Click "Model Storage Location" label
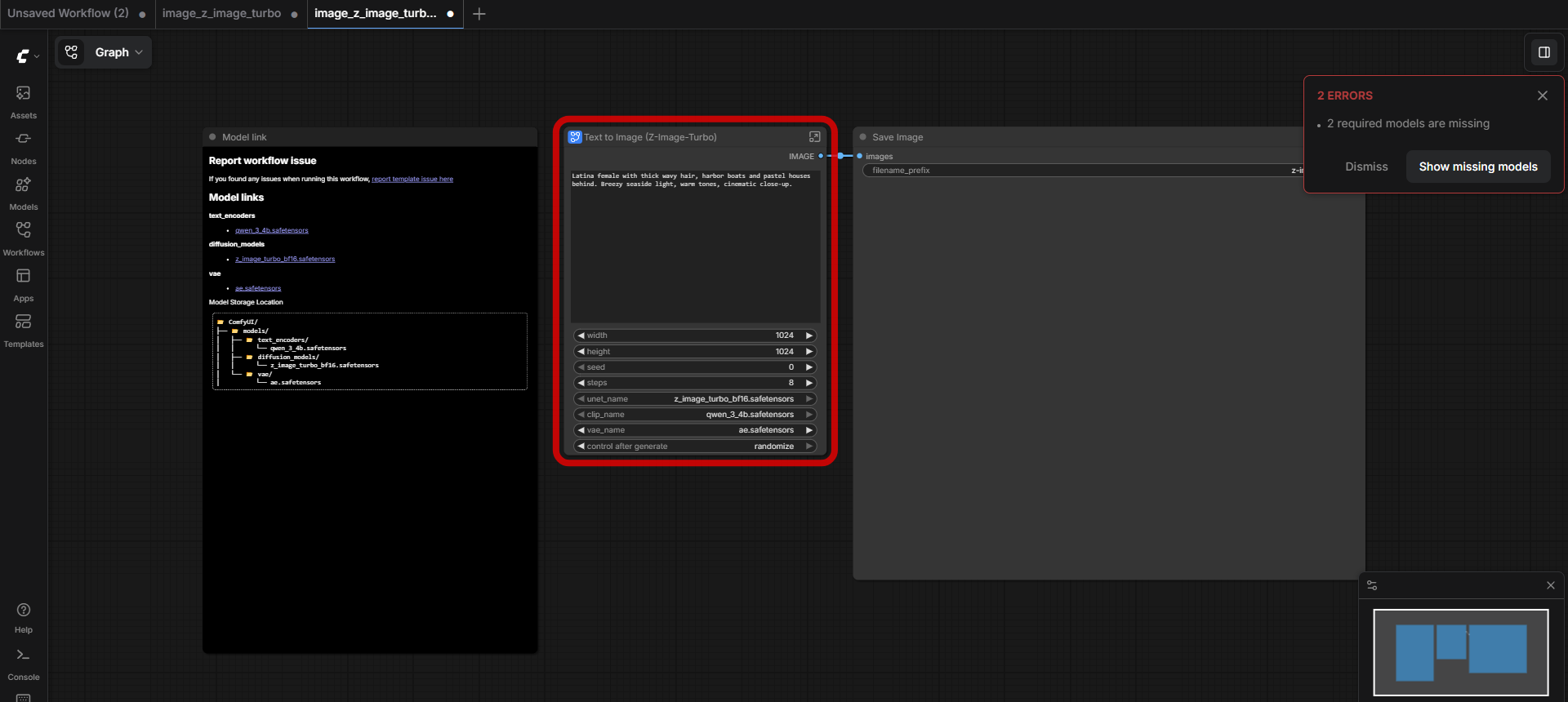 tap(246, 302)
